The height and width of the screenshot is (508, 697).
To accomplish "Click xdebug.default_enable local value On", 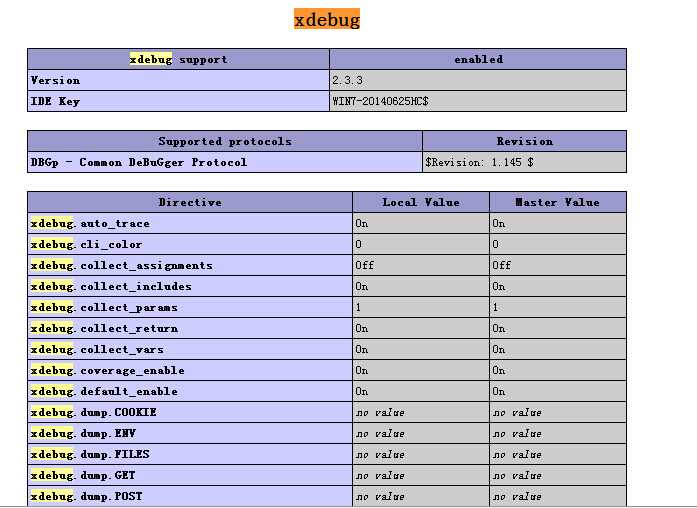I will click(421, 392).
